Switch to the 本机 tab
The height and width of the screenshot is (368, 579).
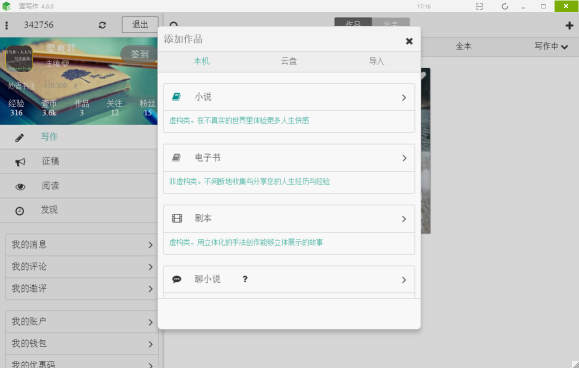202,61
